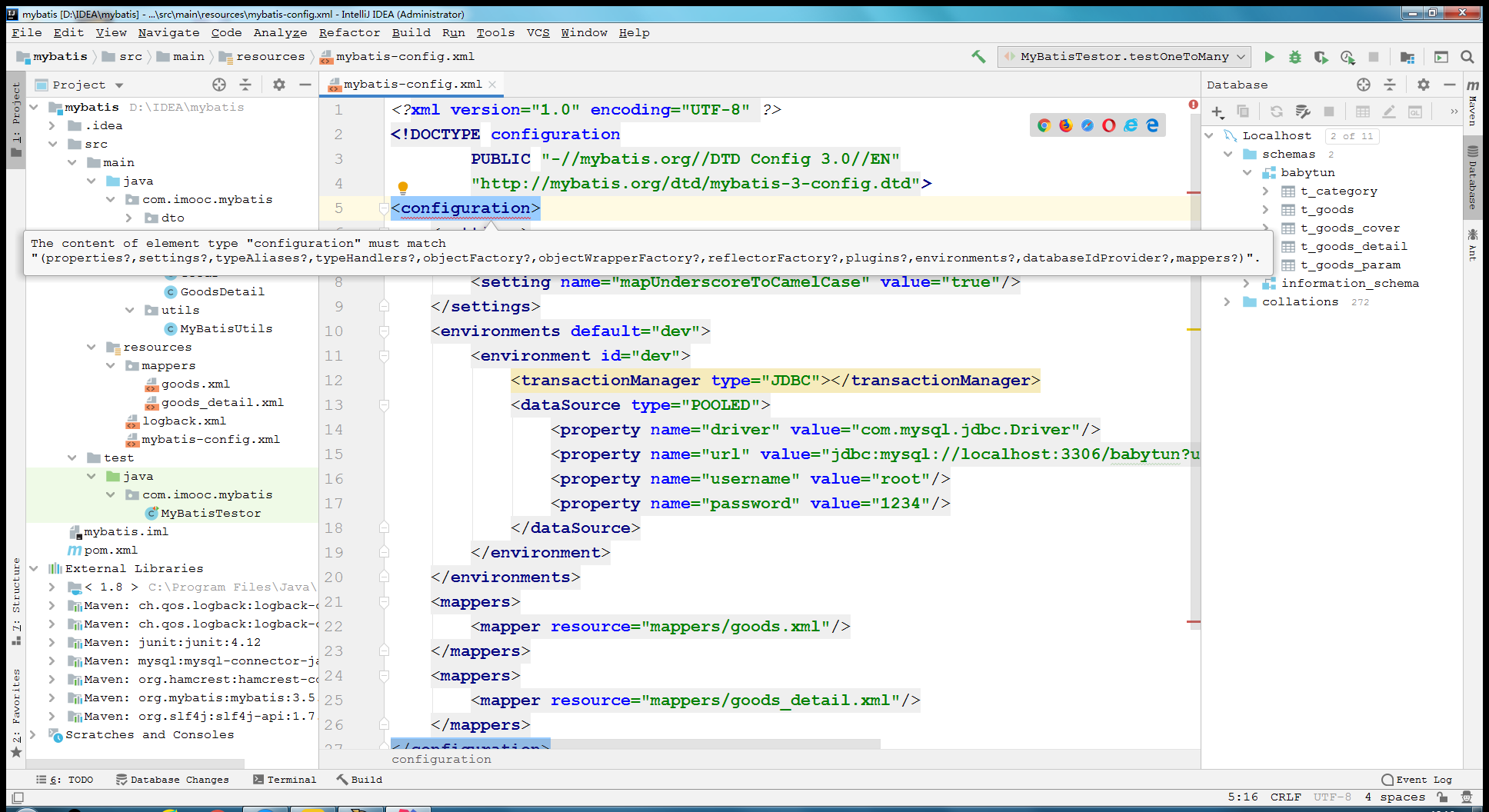Toggle the Favorites side tool window
Screen dimensions: 1489x812
pos(16,713)
